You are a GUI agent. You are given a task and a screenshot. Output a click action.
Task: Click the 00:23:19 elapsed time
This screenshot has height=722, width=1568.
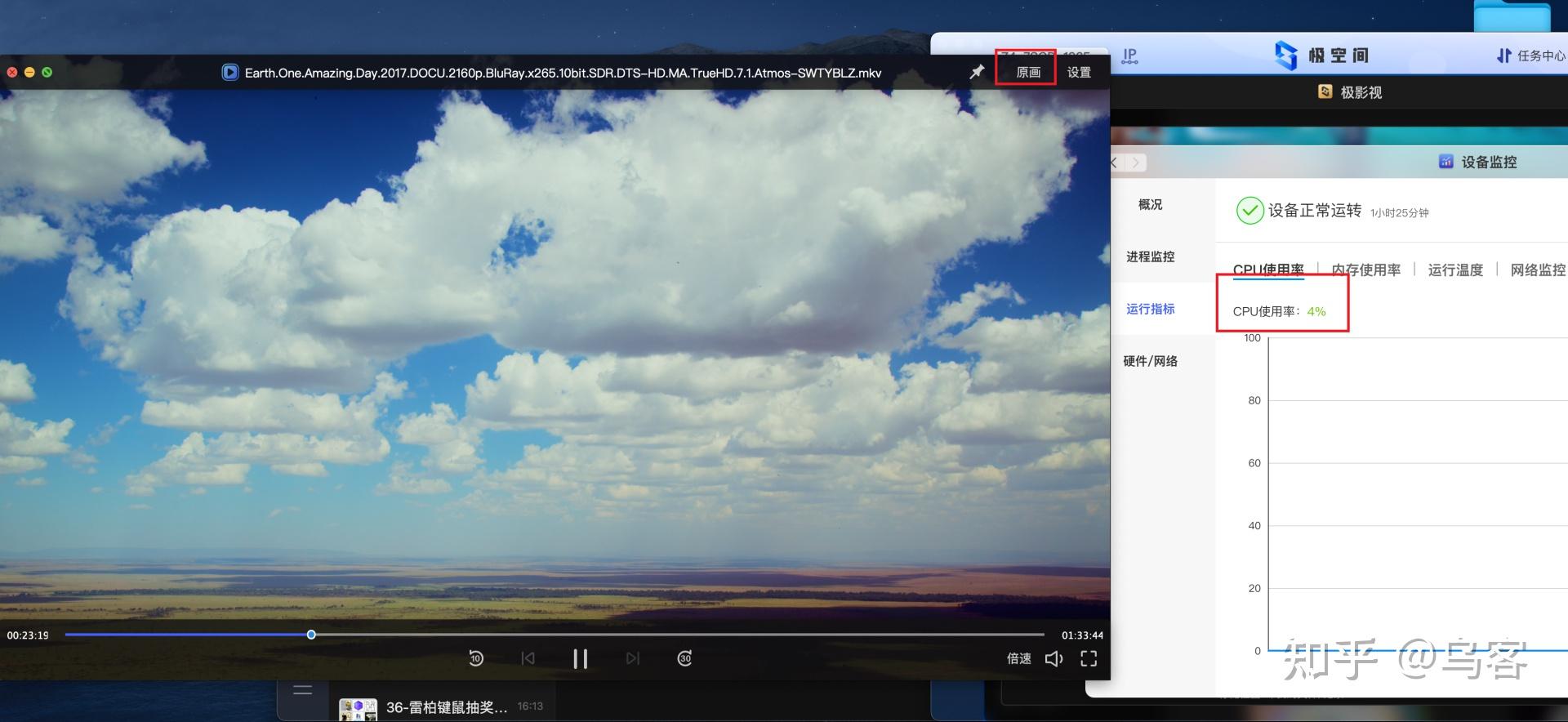tap(28, 635)
